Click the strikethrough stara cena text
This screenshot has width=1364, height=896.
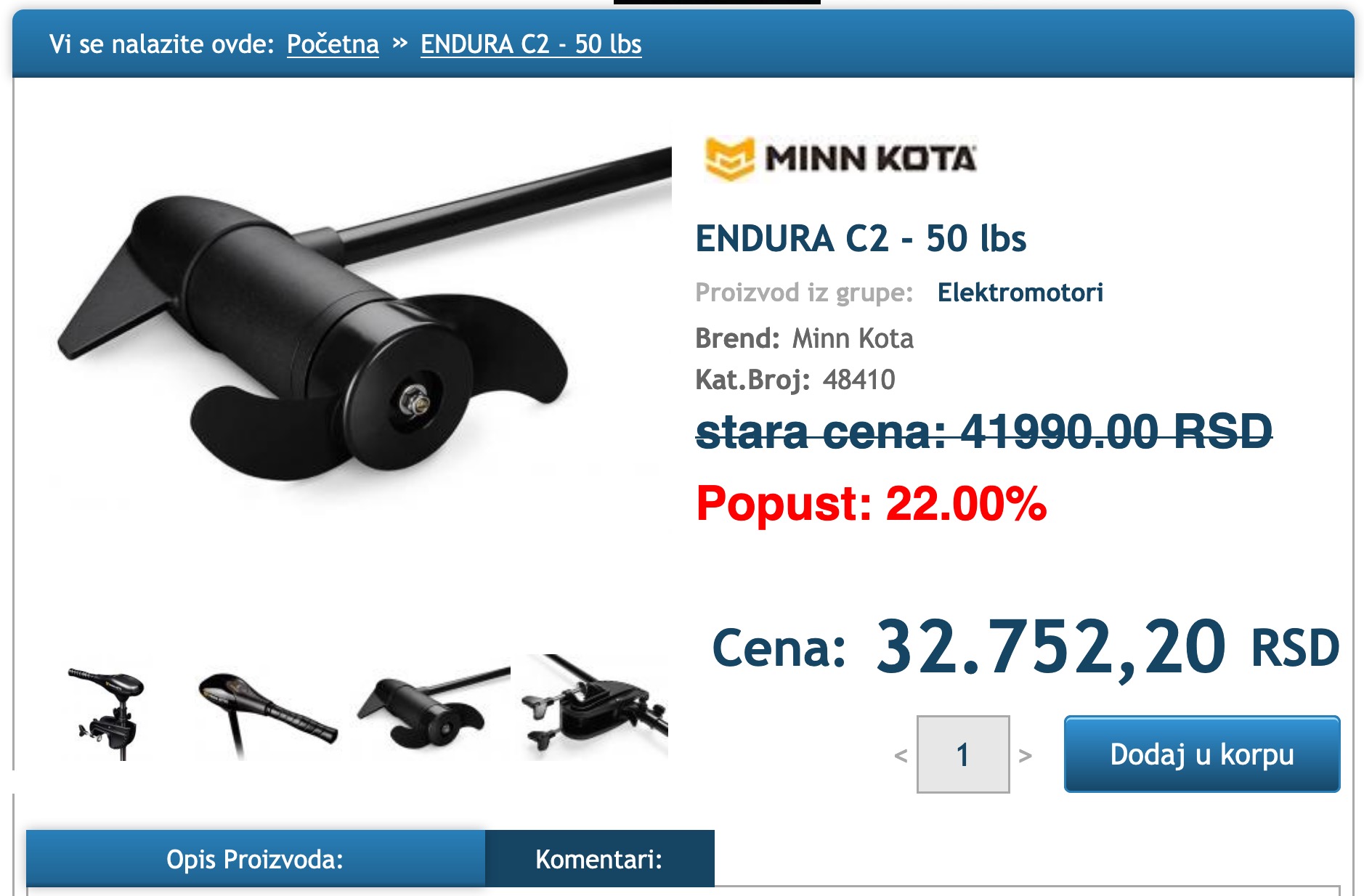click(984, 431)
